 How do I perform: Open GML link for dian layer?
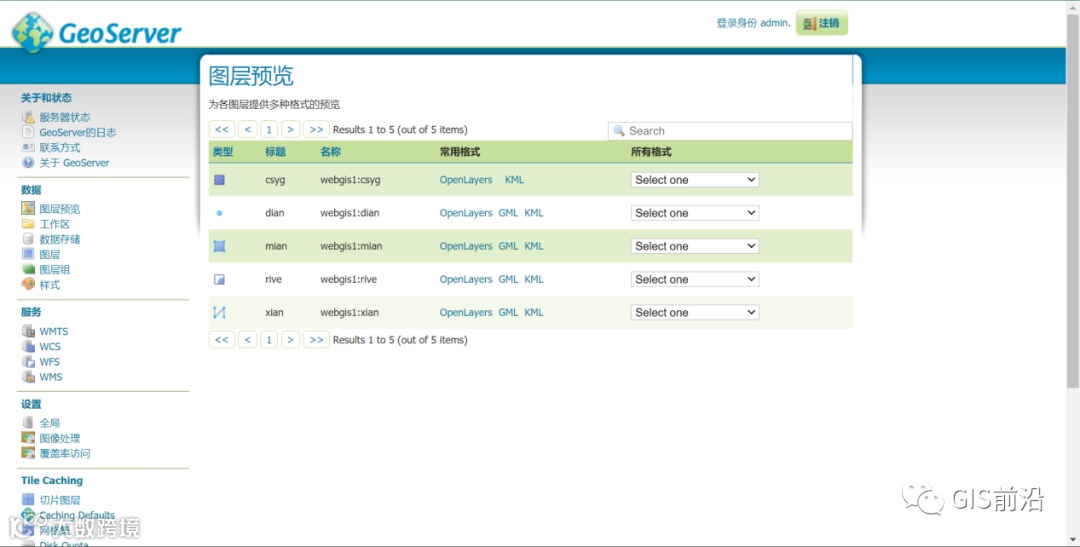(x=508, y=213)
